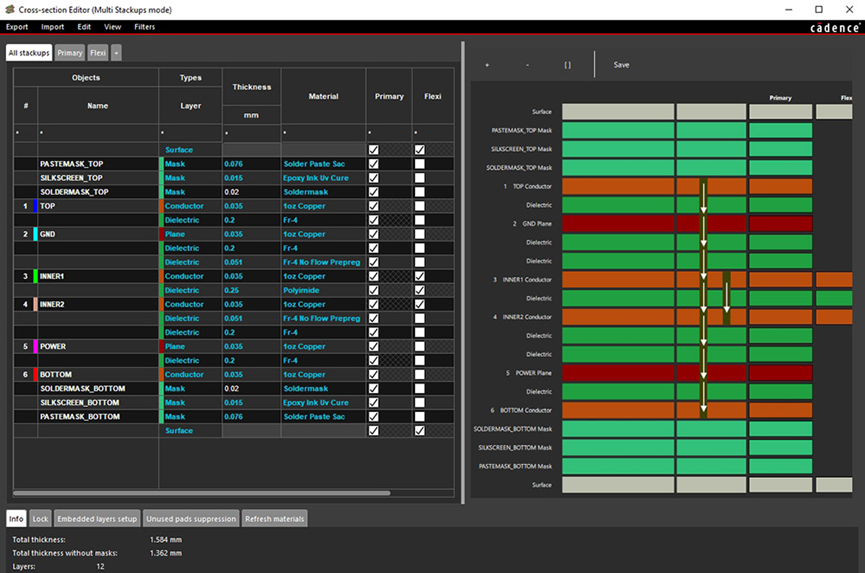Click the magenta color marker of POWER layer

36,346
